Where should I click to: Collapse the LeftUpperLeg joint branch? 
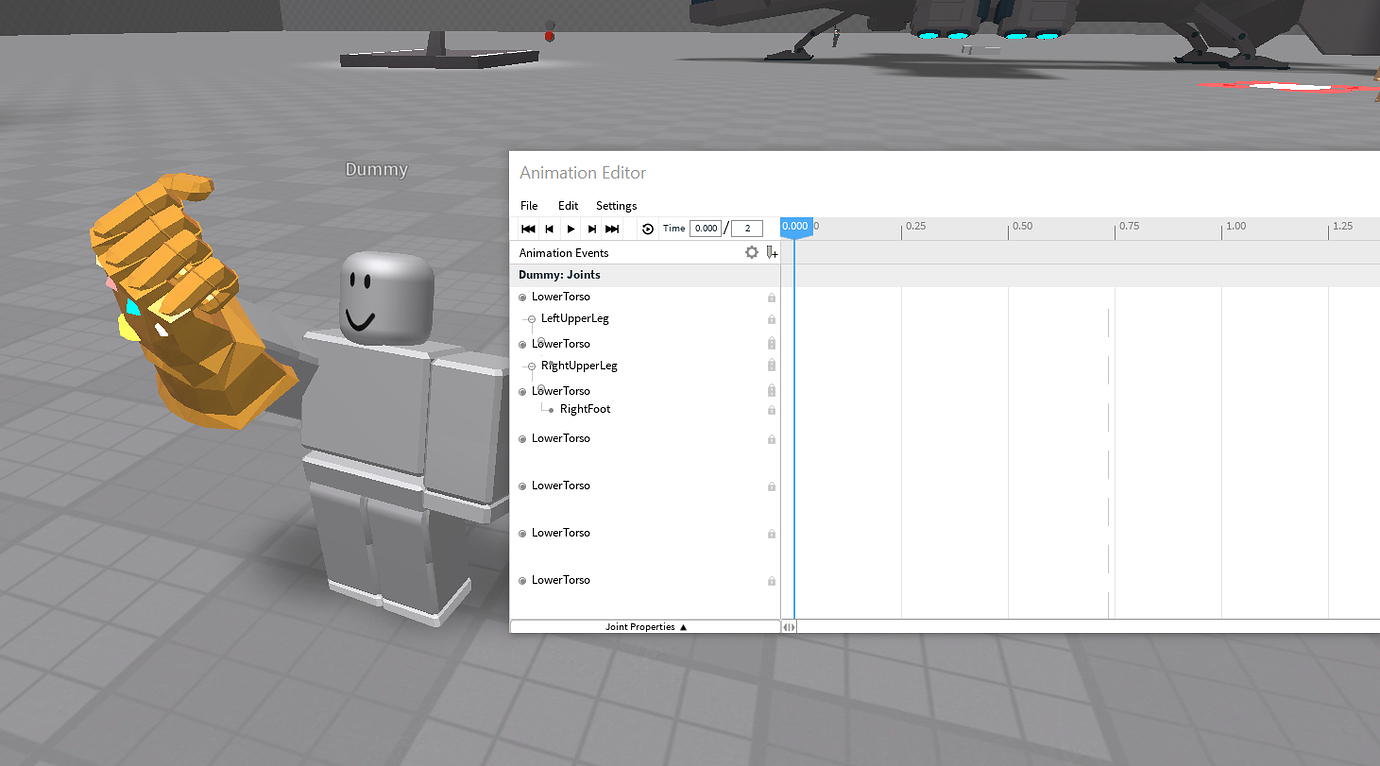[532, 320]
